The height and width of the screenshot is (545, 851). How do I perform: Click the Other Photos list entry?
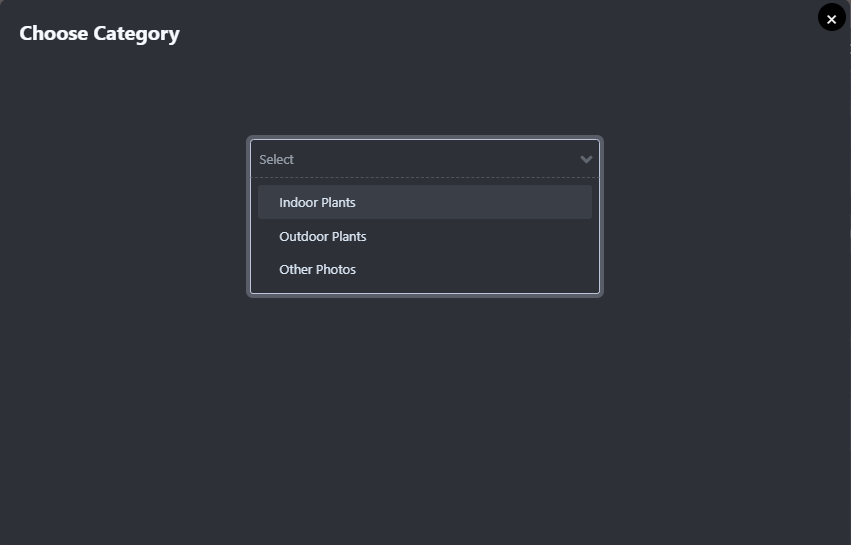(317, 270)
